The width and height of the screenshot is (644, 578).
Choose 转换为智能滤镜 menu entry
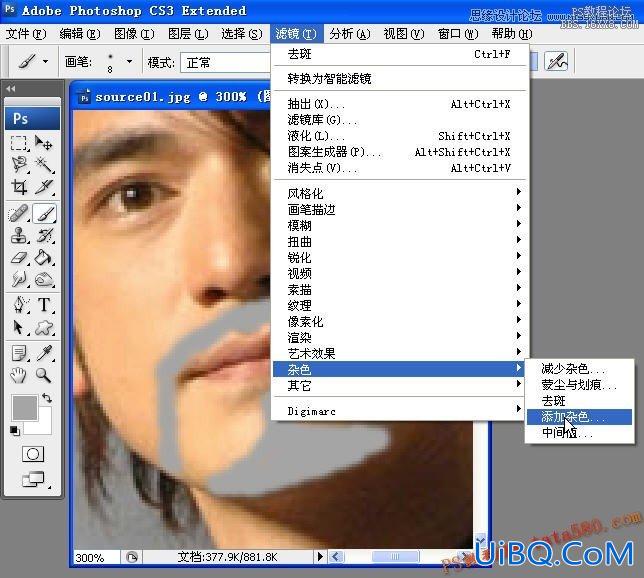[x=400, y=78]
